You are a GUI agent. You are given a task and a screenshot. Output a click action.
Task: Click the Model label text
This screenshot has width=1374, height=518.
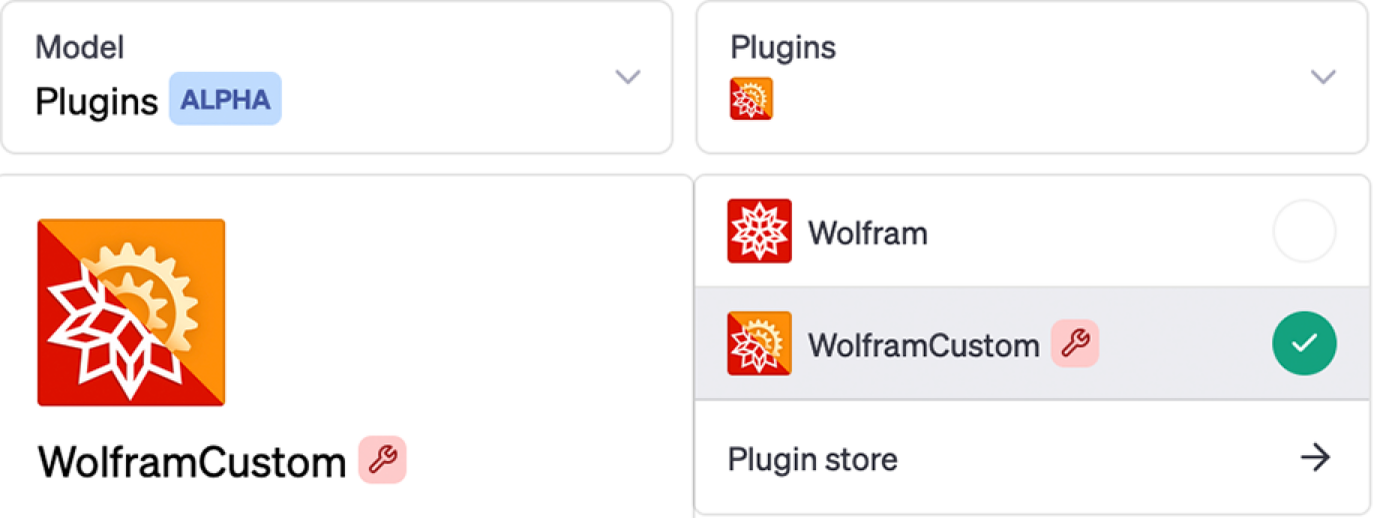click(80, 46)
